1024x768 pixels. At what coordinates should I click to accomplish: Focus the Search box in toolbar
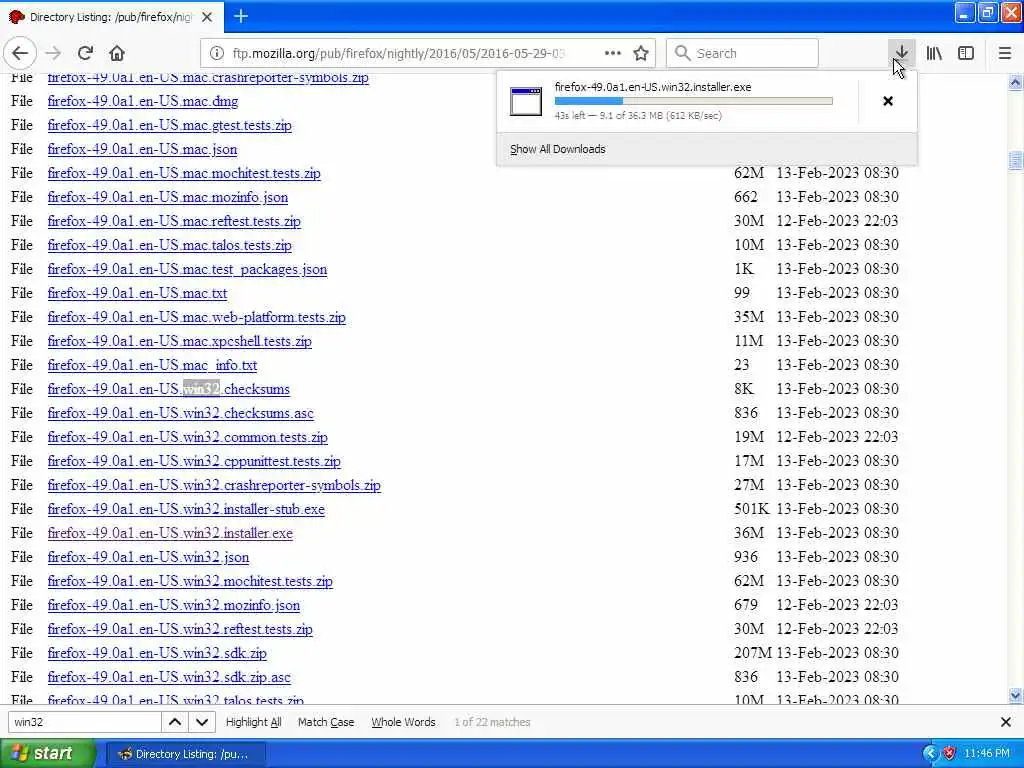(x=742, y=53)
